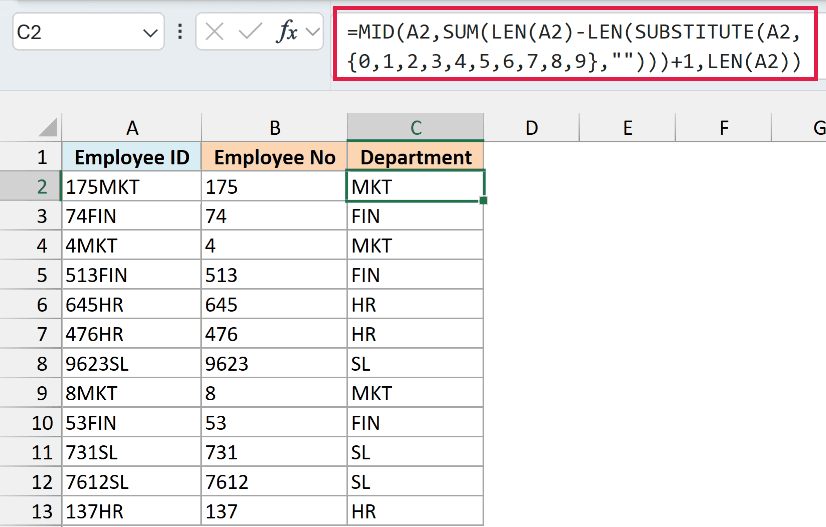Expand the dropdown next to fx button
This screenshot has height=527, width=826.
point(313,32)
